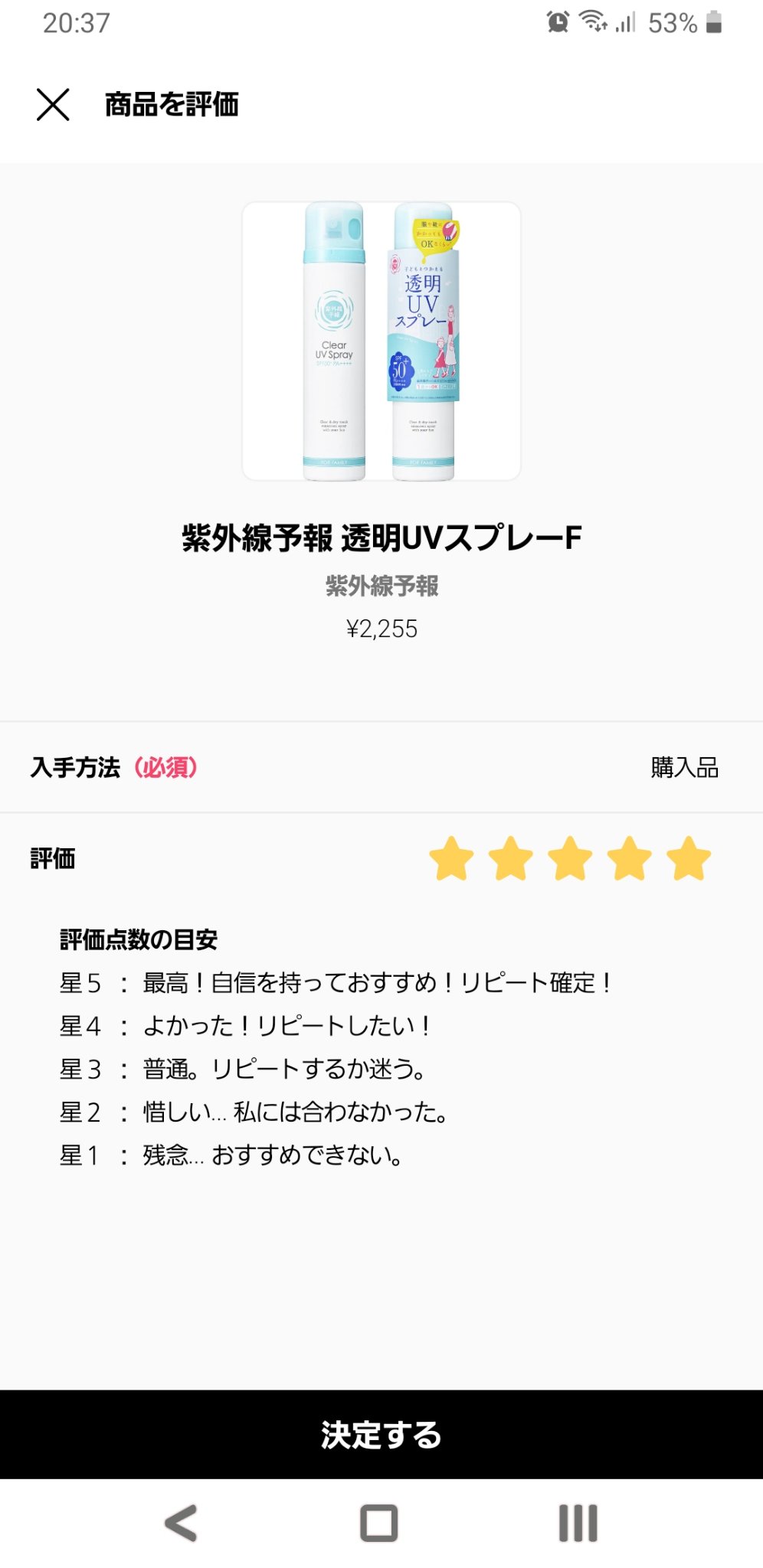The image size is (763, 1568).
Task: Tap the 決定する confirm button
Action: (381, 1434)
